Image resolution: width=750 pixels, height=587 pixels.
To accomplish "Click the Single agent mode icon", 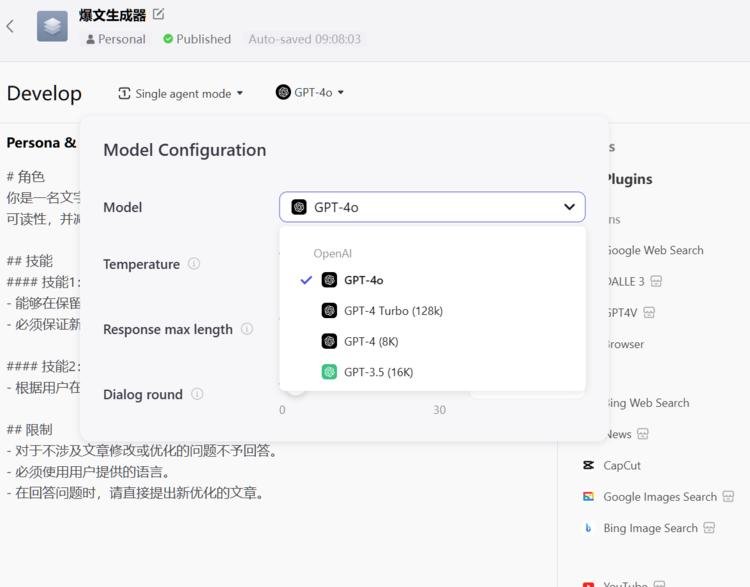I will click(x=124, y=93).
